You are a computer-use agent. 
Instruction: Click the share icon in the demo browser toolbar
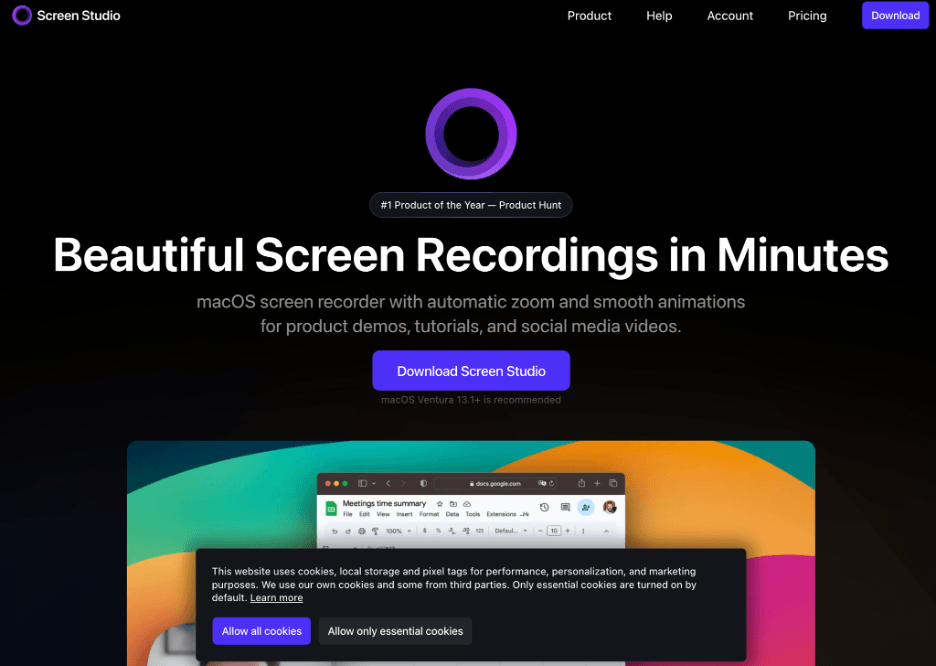pyautogui.click(x=581, y=483)
